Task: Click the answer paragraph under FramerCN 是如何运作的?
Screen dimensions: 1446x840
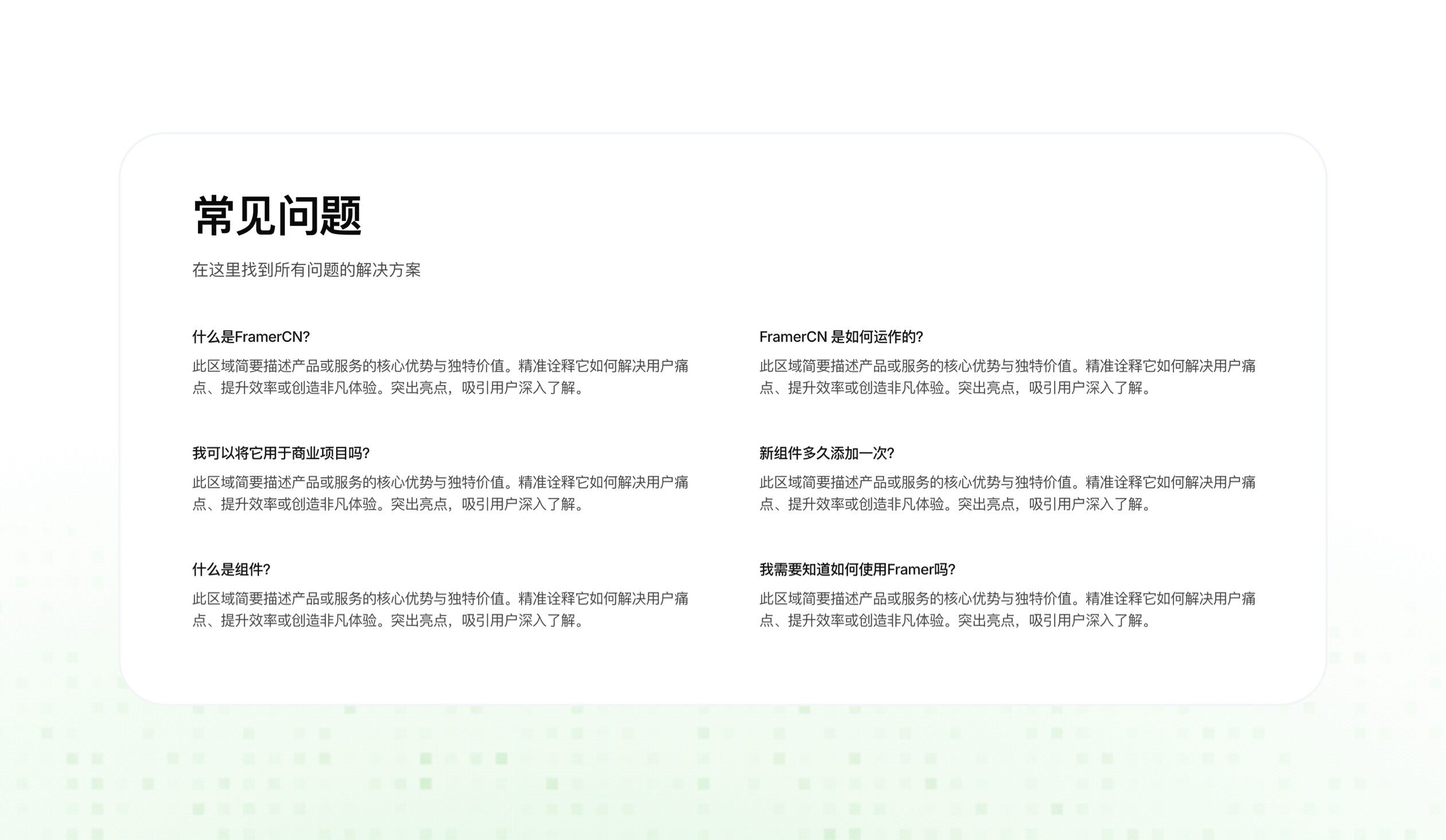Action: [1007, 377]
